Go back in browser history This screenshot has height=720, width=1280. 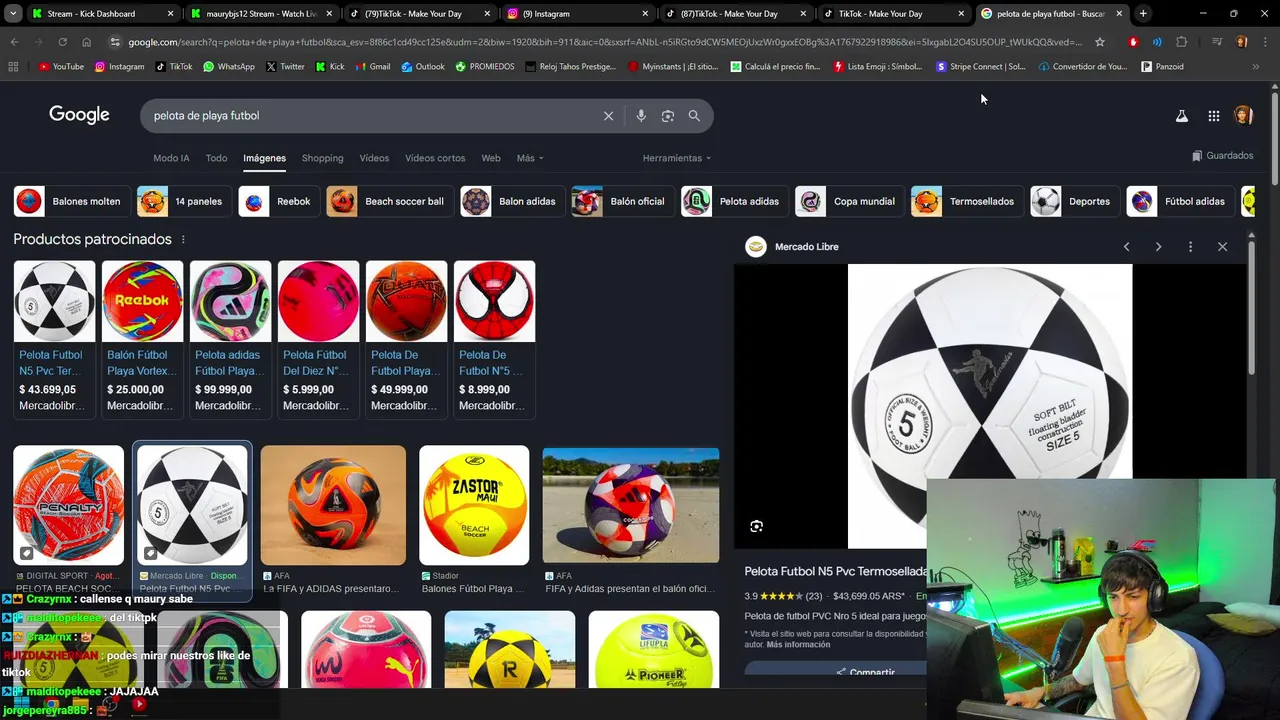click(x=14, y=42)
